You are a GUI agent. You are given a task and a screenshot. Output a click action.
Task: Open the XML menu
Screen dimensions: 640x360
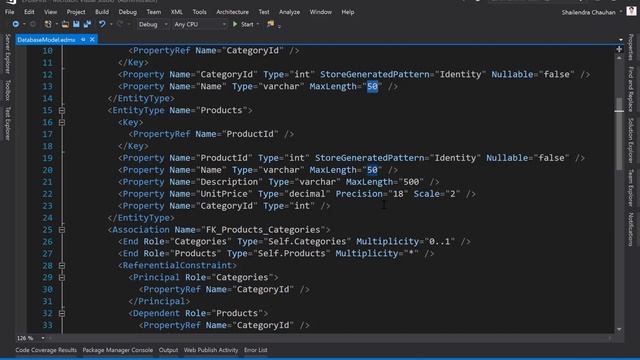(177, 12)
